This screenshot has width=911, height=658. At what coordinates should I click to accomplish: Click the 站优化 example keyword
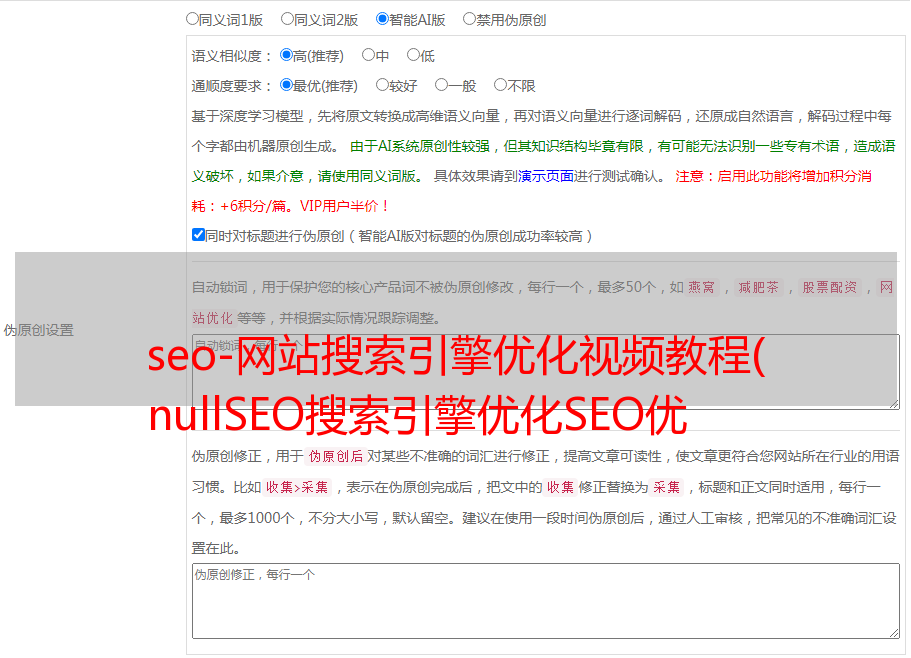(x=213, y=318)
